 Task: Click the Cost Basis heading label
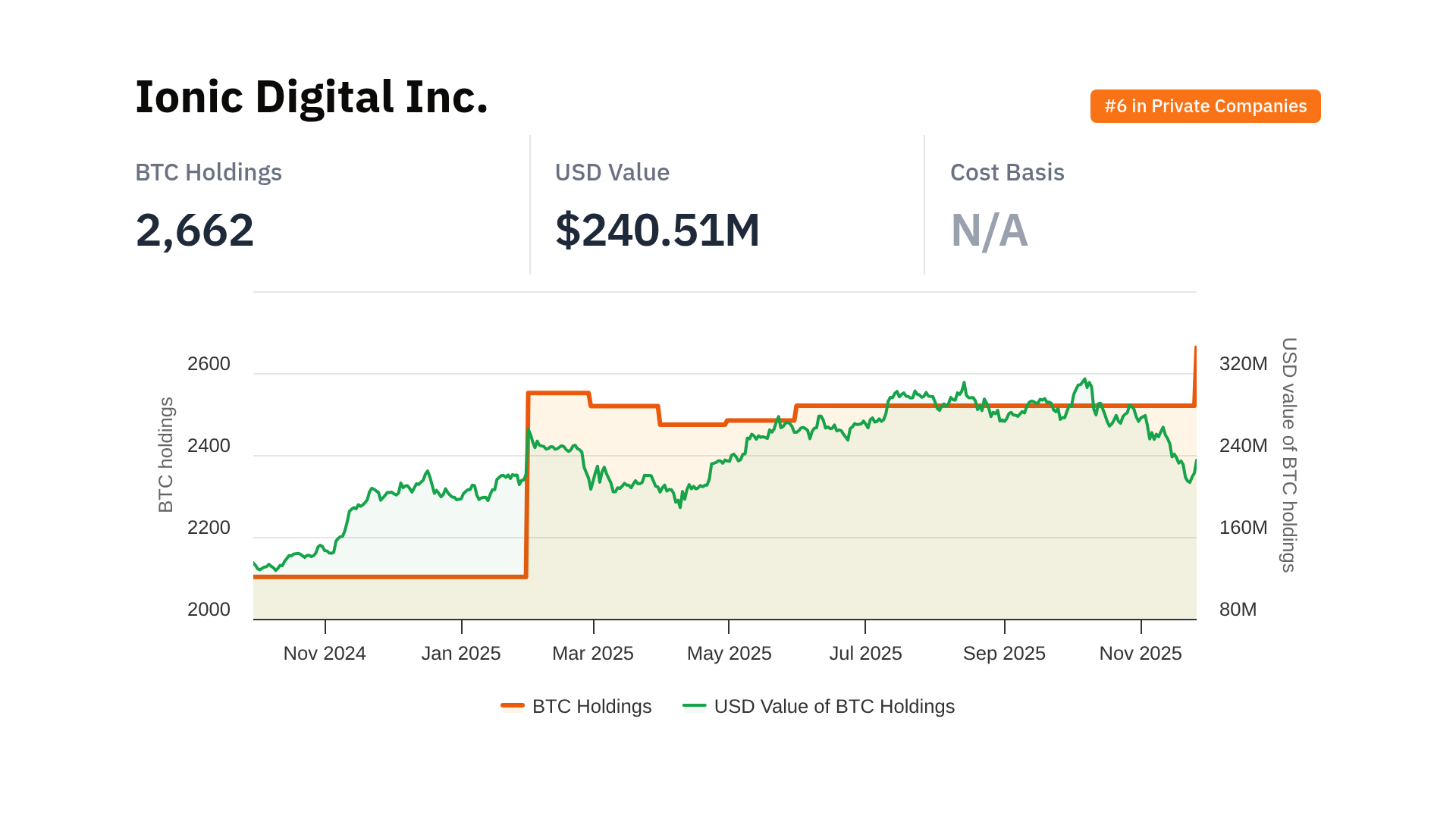[1007, 172]
